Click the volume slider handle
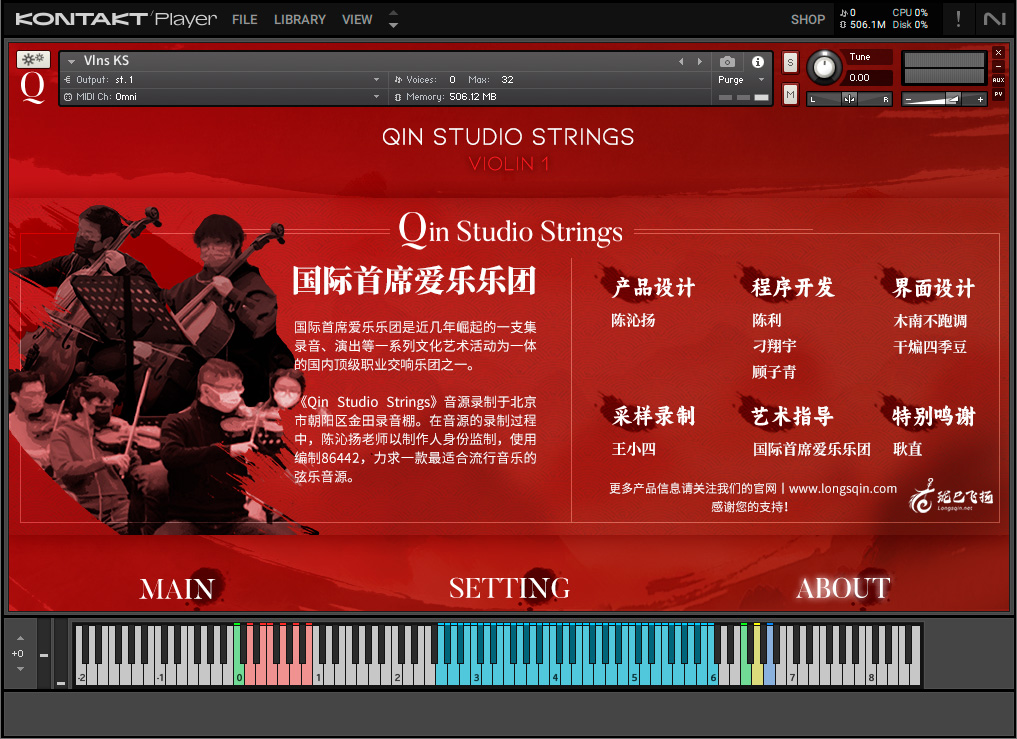The image size is (1017, 739). (952, 99)
